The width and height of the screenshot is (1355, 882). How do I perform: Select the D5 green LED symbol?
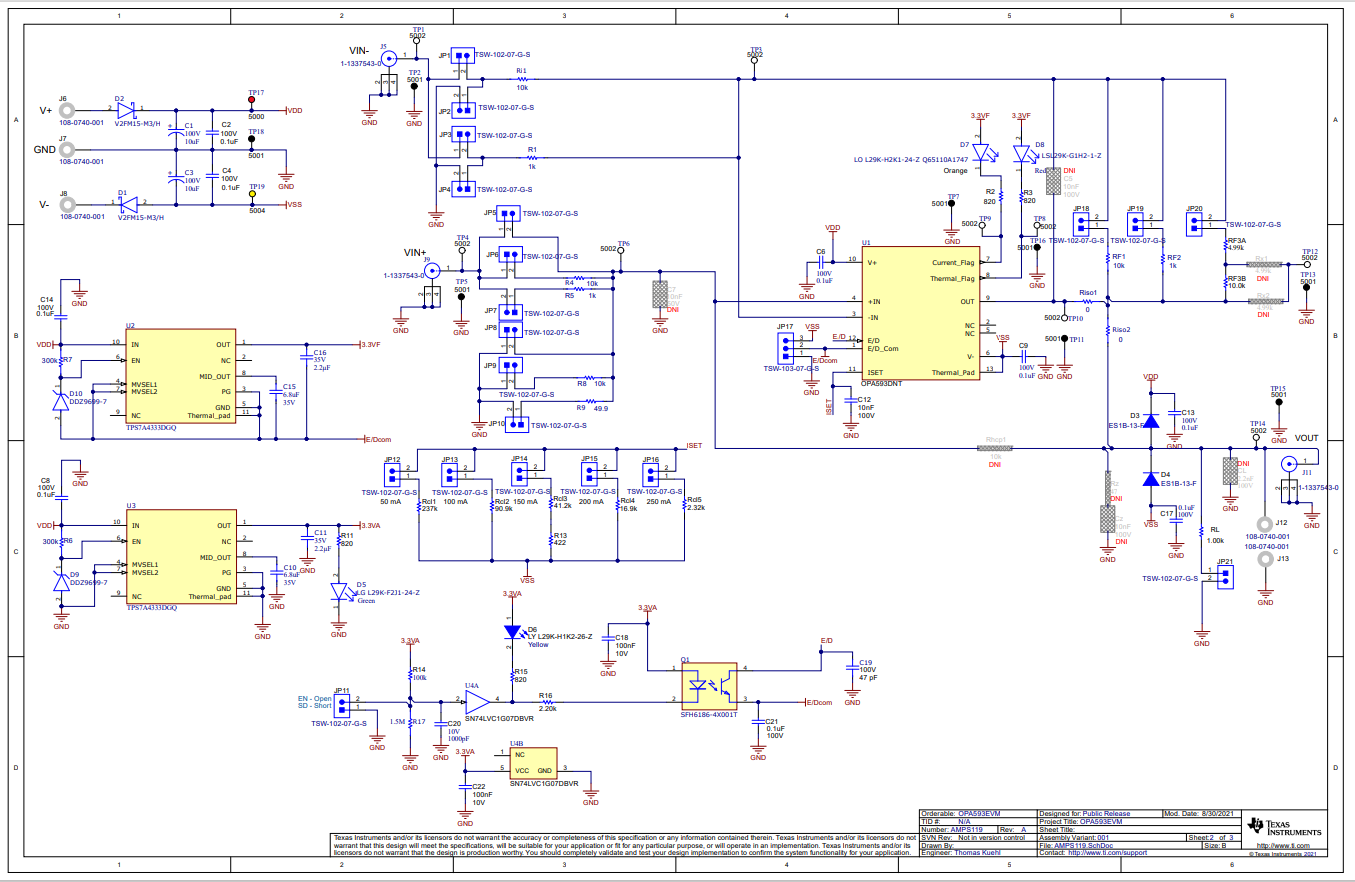[x=341, y=590]
